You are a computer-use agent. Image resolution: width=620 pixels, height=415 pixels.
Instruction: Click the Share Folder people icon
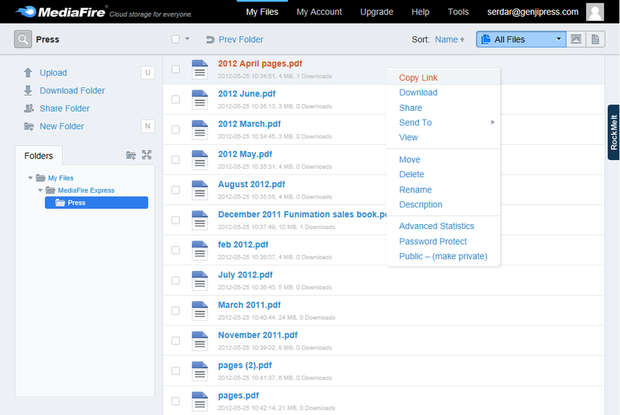(x=28, y=108)
